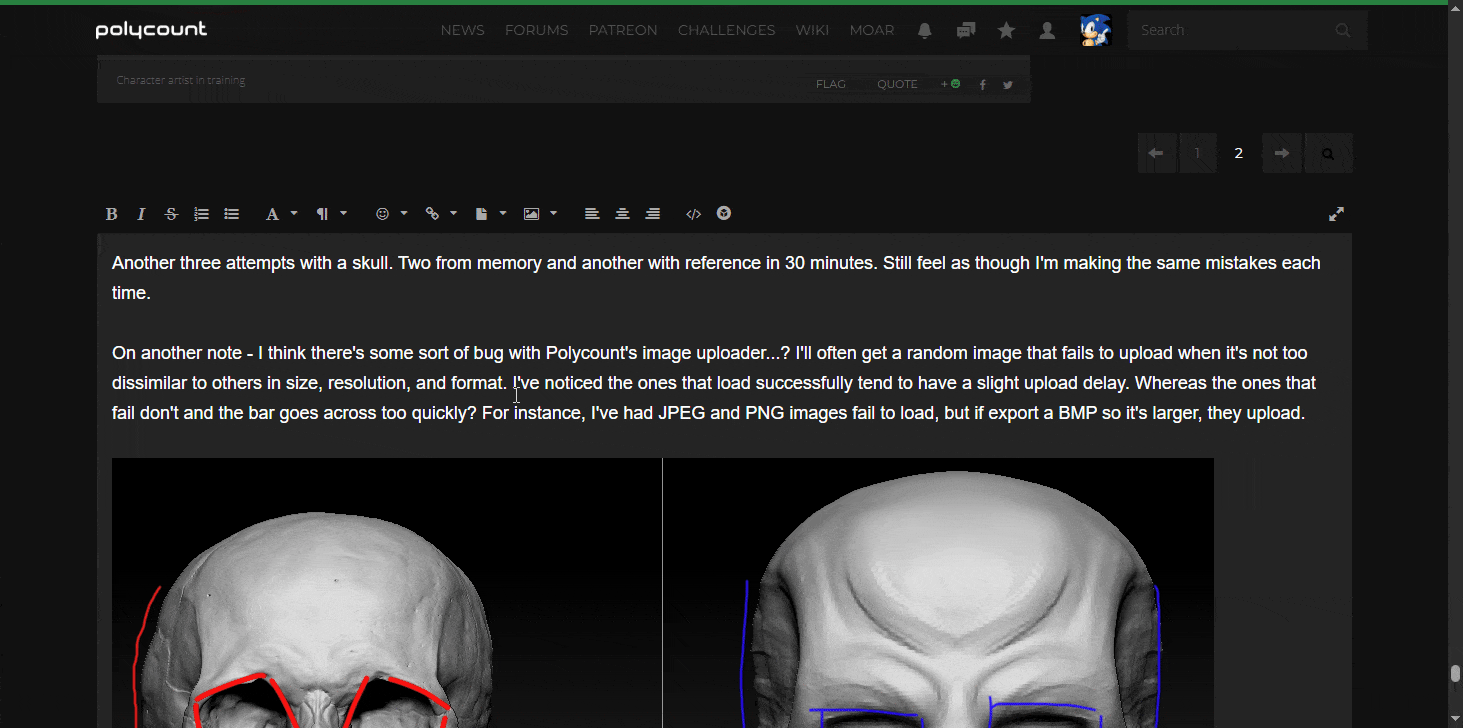Open the emoji picker
1463x728 pixels.
pos(382,214)
